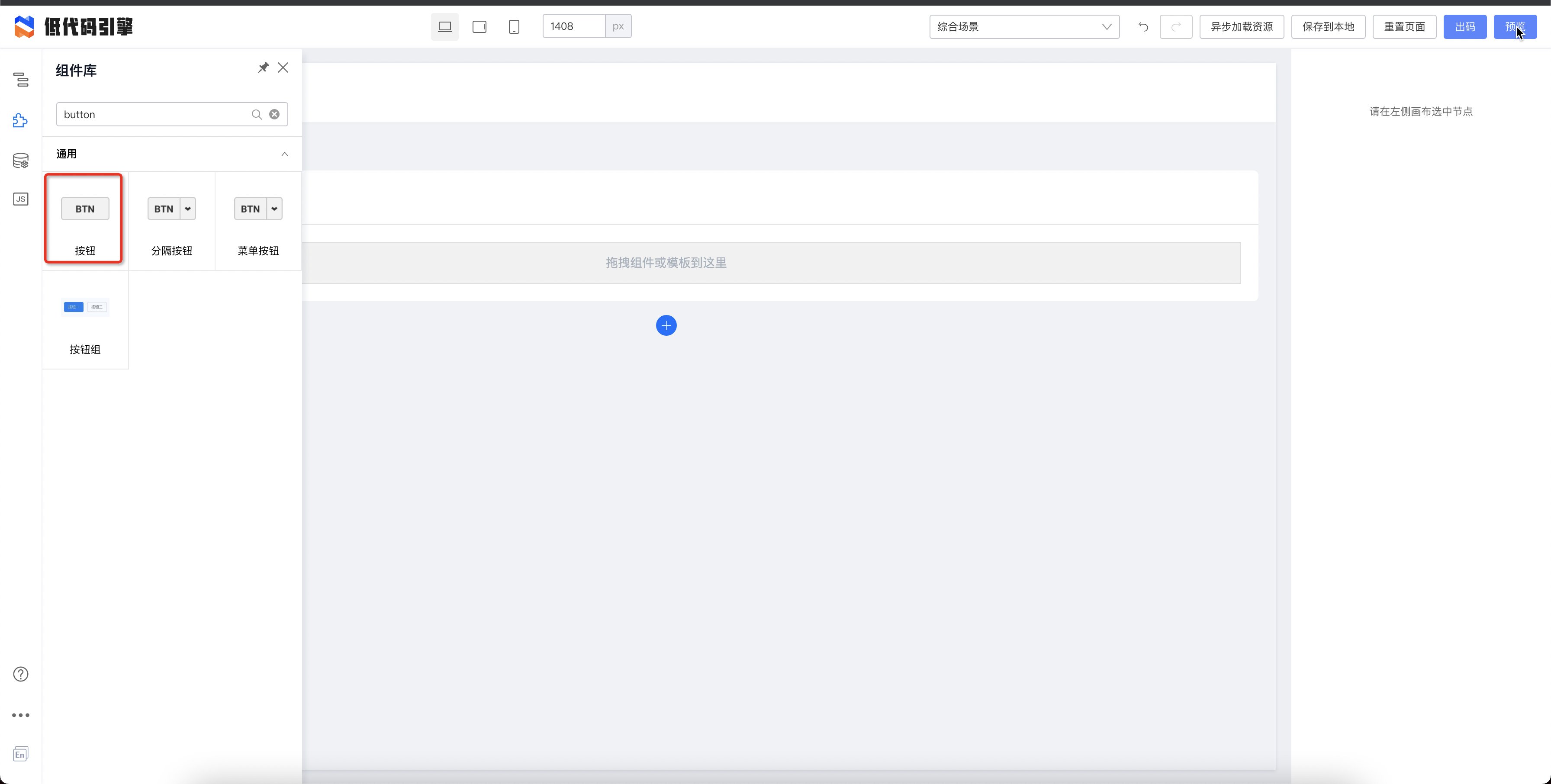
Task: Pin the component library panel
Action: [263, 67]
